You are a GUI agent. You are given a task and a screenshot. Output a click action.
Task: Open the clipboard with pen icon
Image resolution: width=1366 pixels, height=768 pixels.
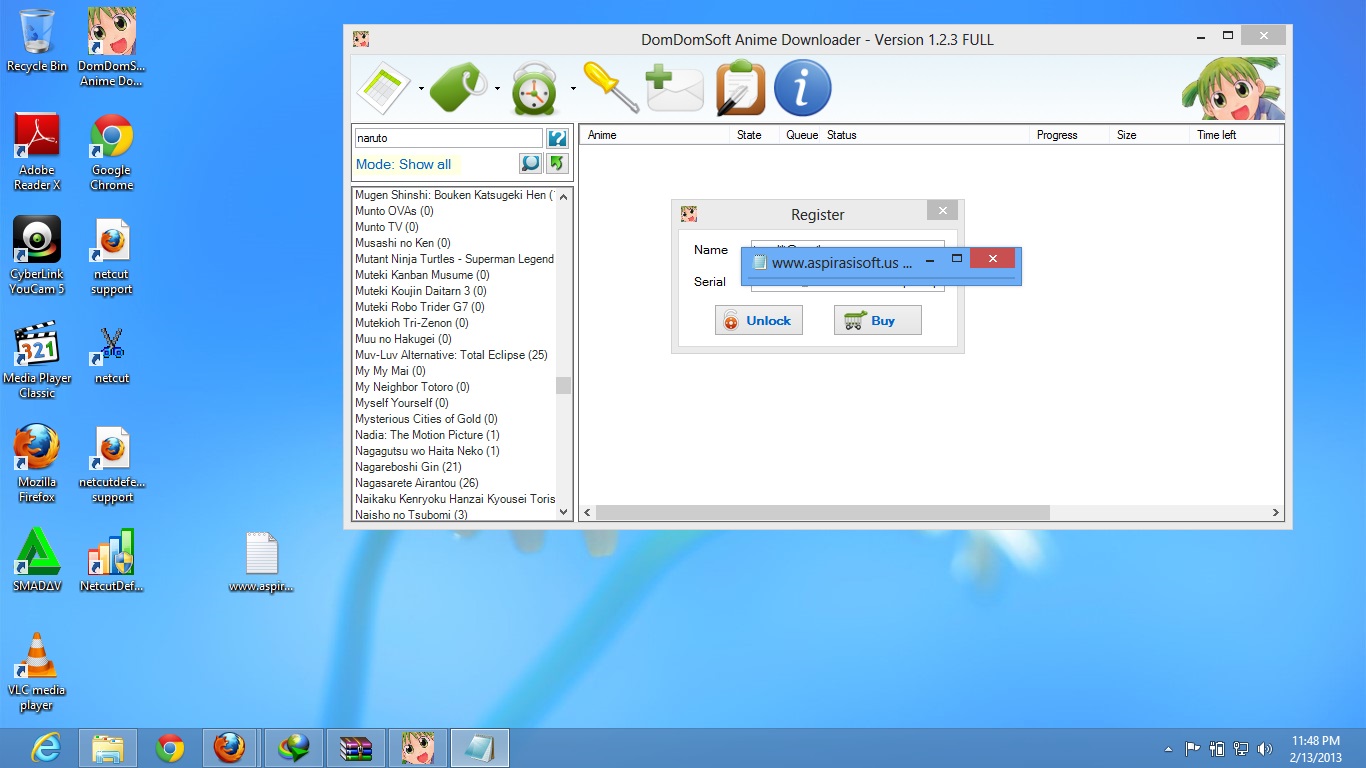[740, 88]
